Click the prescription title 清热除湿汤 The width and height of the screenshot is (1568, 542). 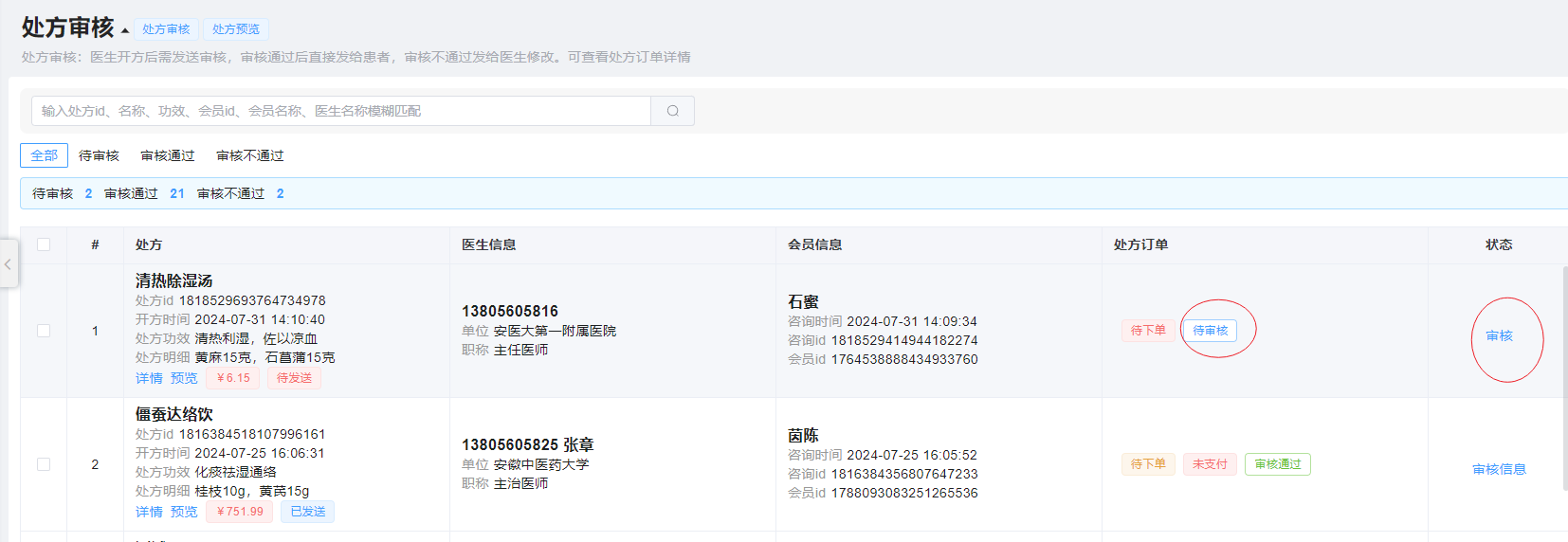[x=173, y=280]
